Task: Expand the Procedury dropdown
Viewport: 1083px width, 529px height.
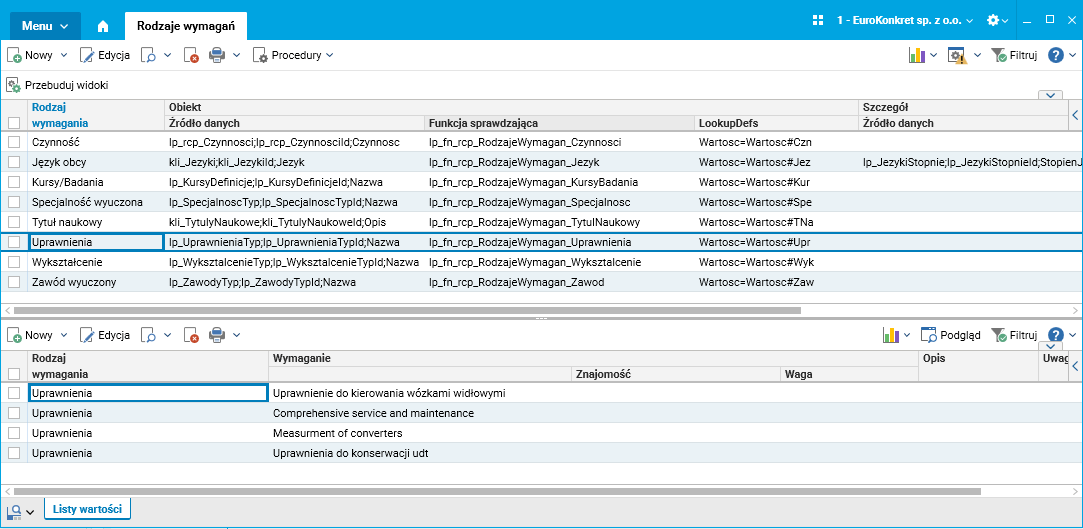Action: (293, 56)
